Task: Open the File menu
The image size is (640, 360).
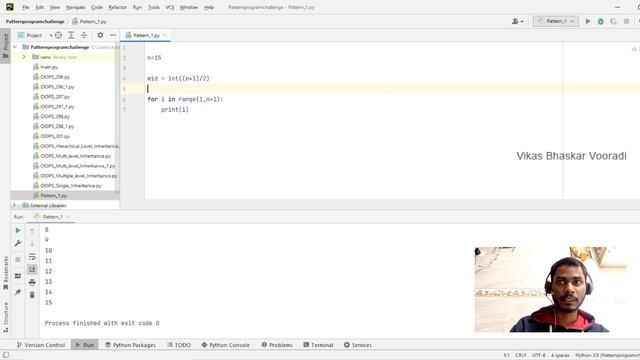Action: (25, 7)
